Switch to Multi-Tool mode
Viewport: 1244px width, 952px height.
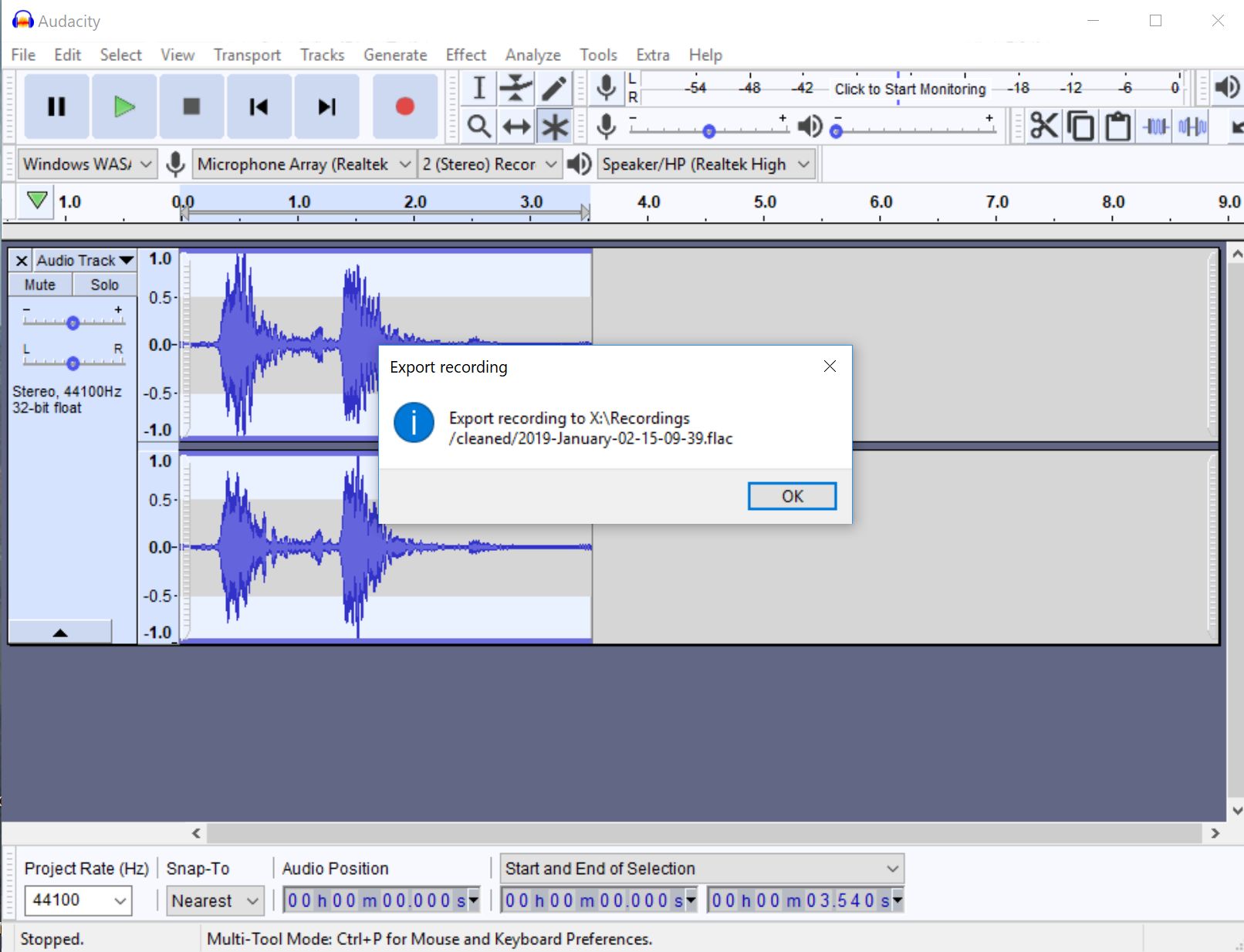click(554, 126)
